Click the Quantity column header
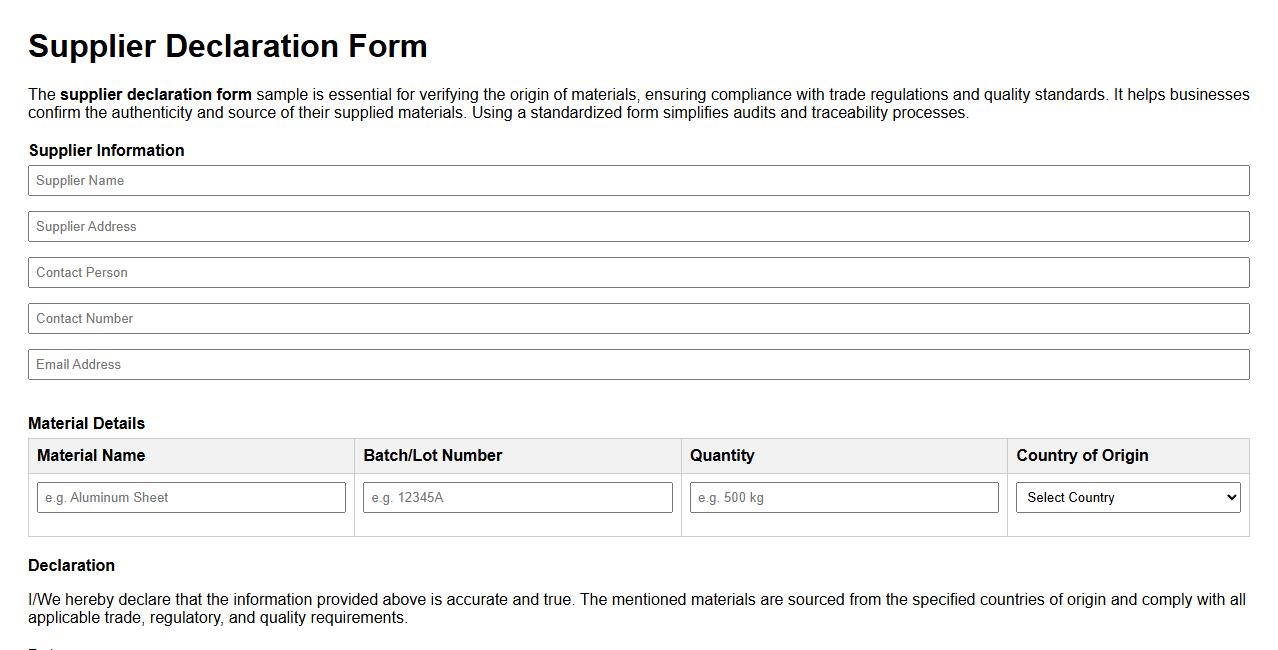Screen dimensions: 1278x650 point(723,455)
